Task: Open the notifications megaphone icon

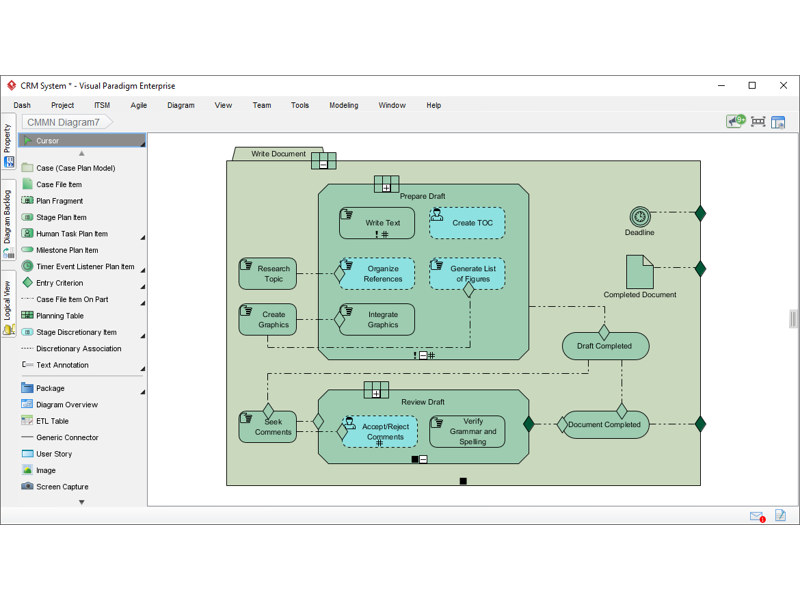Action: (736, 121)
